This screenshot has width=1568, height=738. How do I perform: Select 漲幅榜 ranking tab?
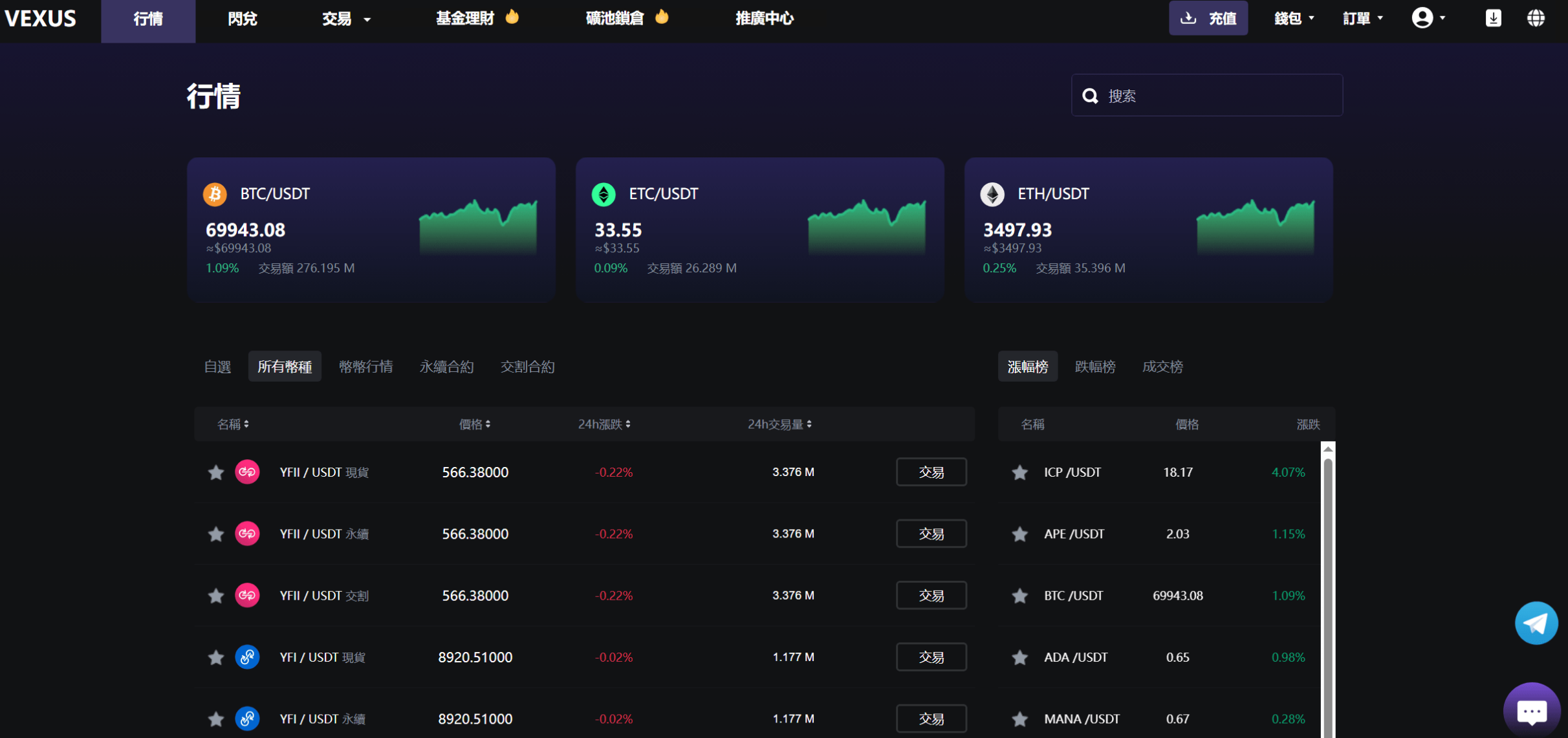[1028, 367]
